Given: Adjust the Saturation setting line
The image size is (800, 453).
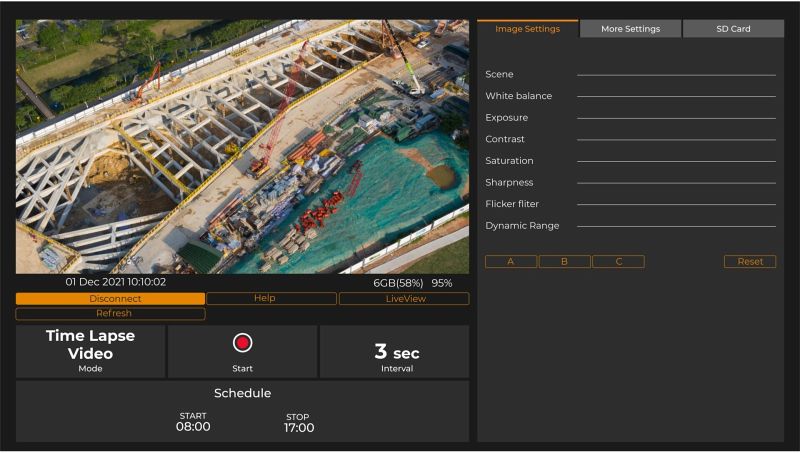Looking at the screenshot, I should click(x=677, y=161).
